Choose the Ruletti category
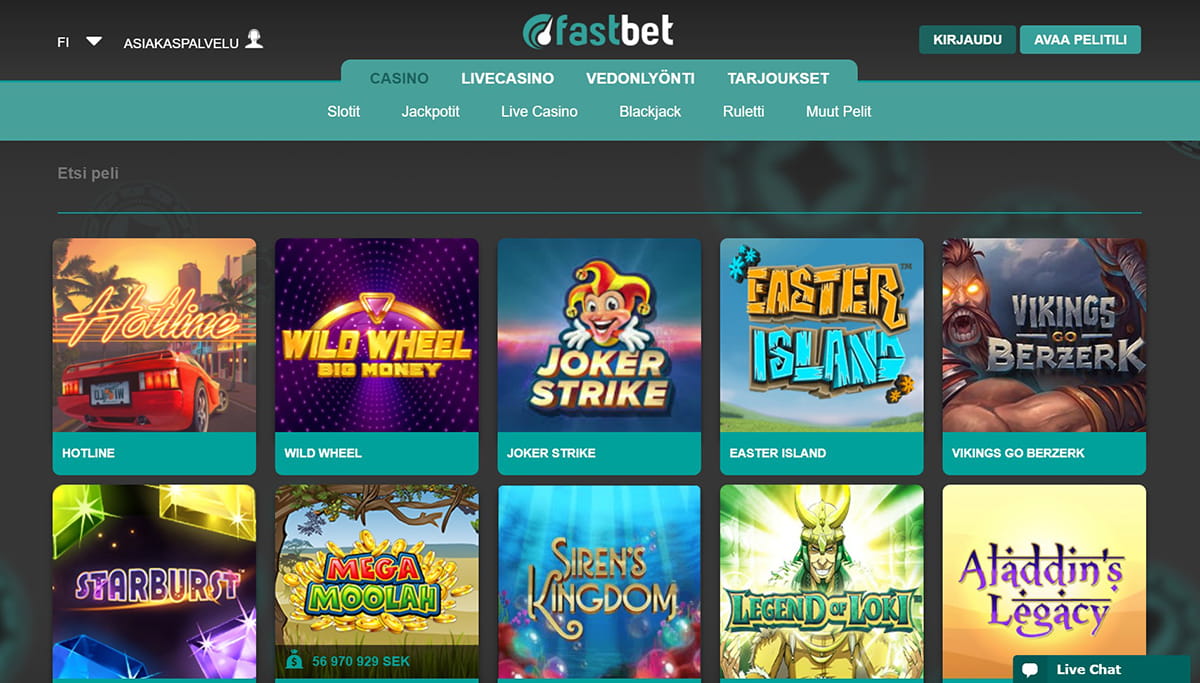Image resolution: width=1200 pixels, height=683 pixels. coord(743,111)
